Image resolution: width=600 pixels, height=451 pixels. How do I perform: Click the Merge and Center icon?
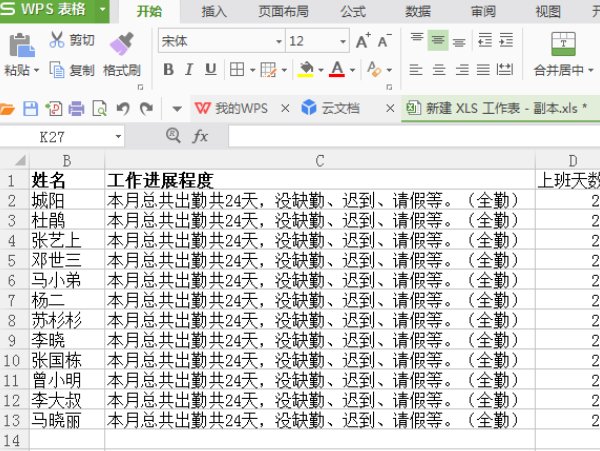pos(563,44)
